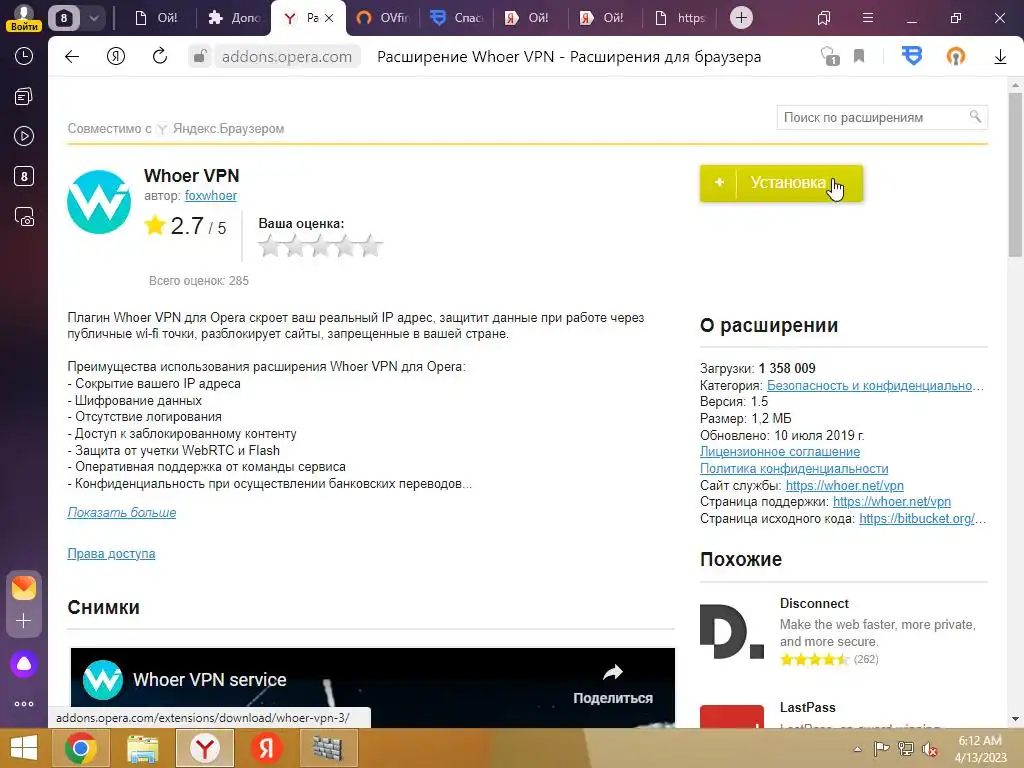Open the orange OVfin extension icon
This screenshot has width=1024, height=768.
click(955, 57)
